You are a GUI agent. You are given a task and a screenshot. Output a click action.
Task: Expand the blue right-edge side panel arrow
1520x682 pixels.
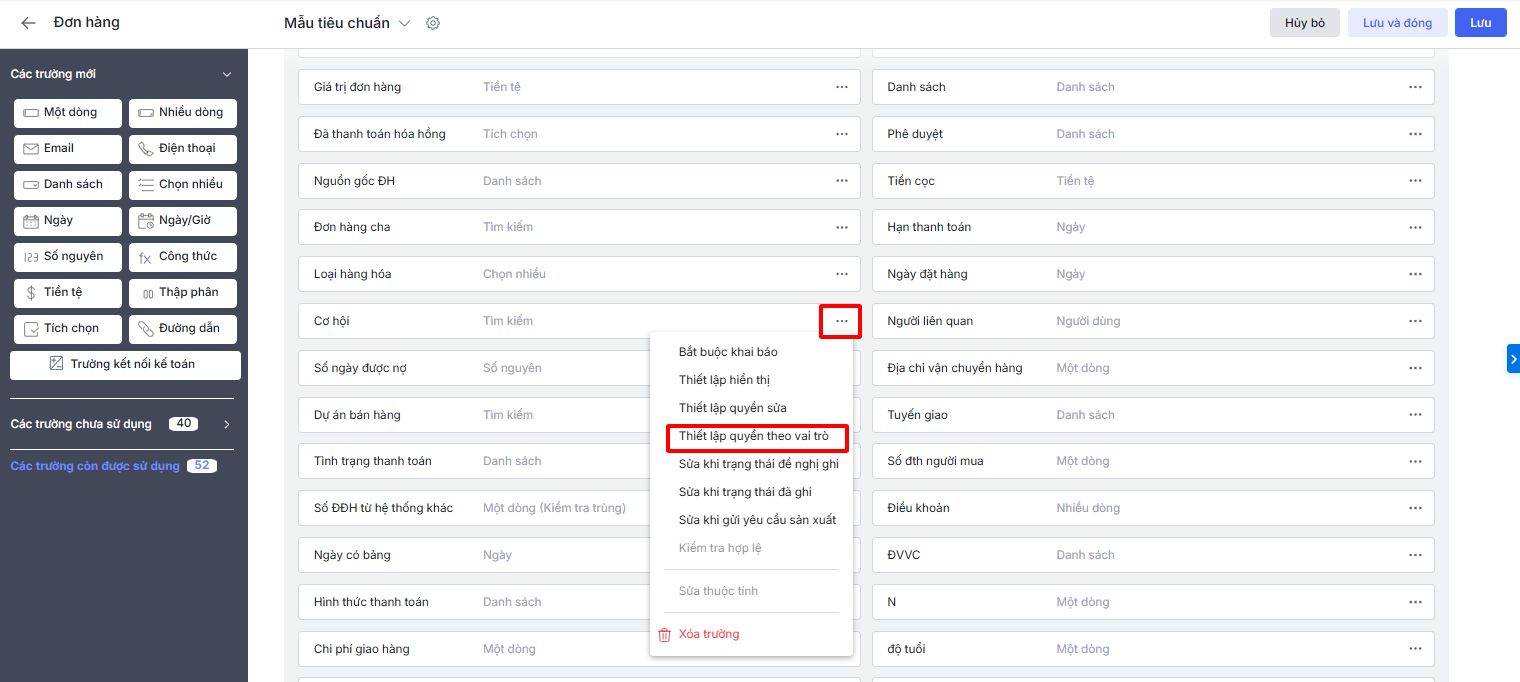click(x=1513, y=358)
